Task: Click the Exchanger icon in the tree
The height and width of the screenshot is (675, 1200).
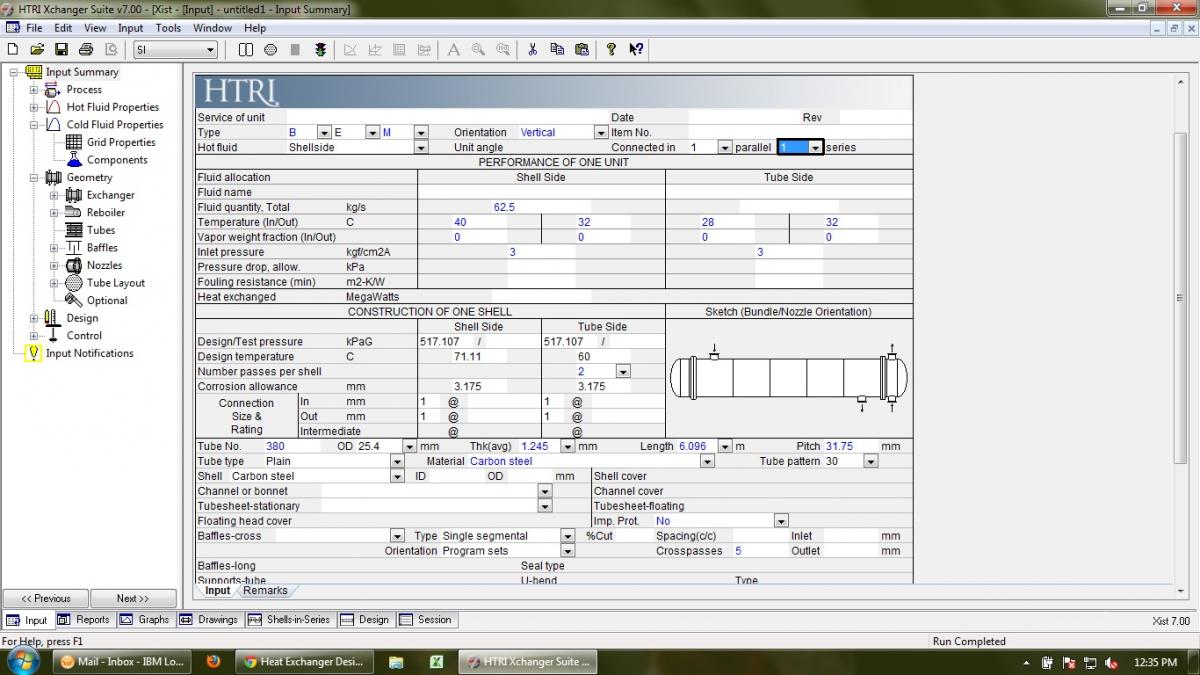Action: click(74, 195)
